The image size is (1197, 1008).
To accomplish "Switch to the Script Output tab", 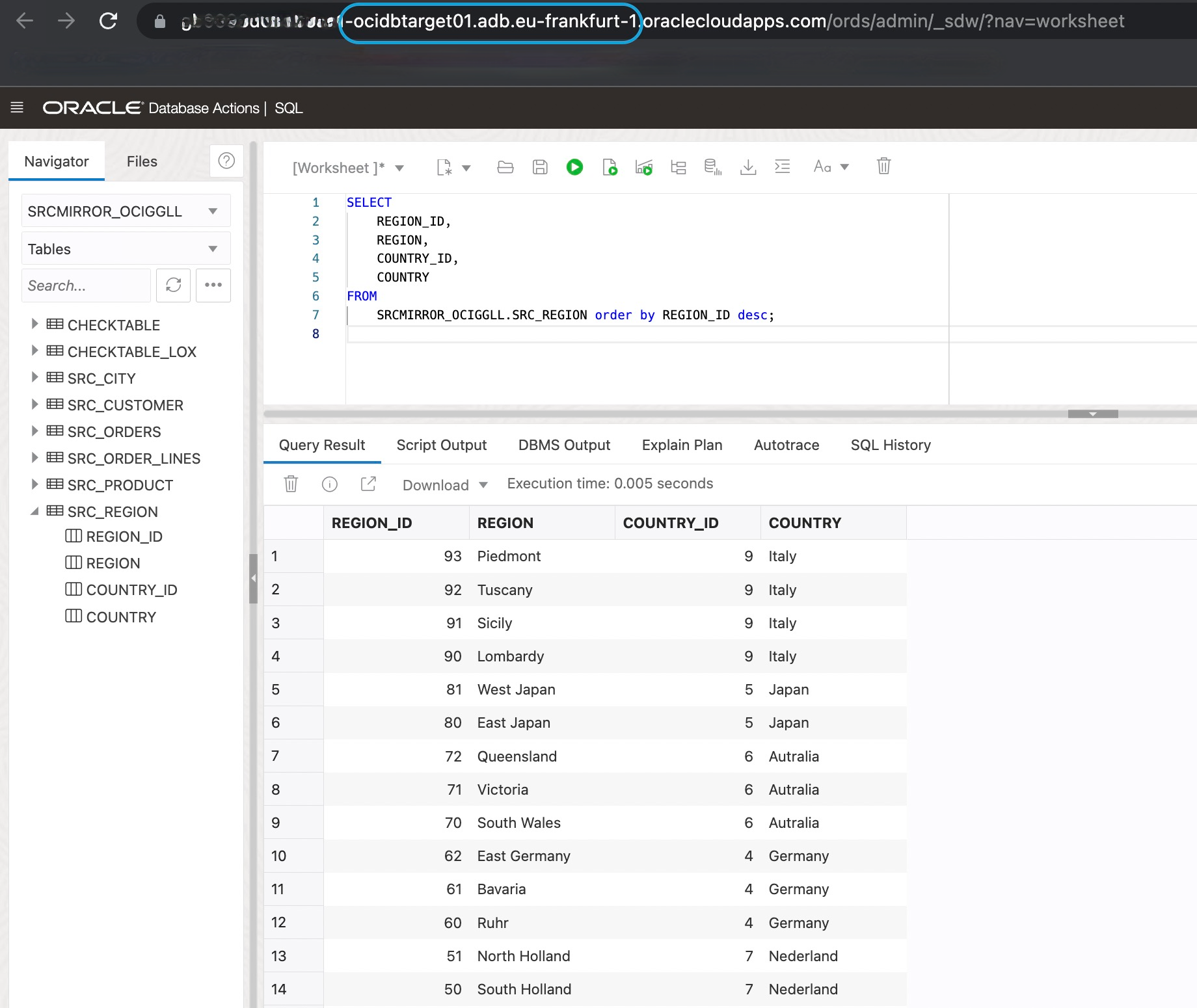I will 442,445.
